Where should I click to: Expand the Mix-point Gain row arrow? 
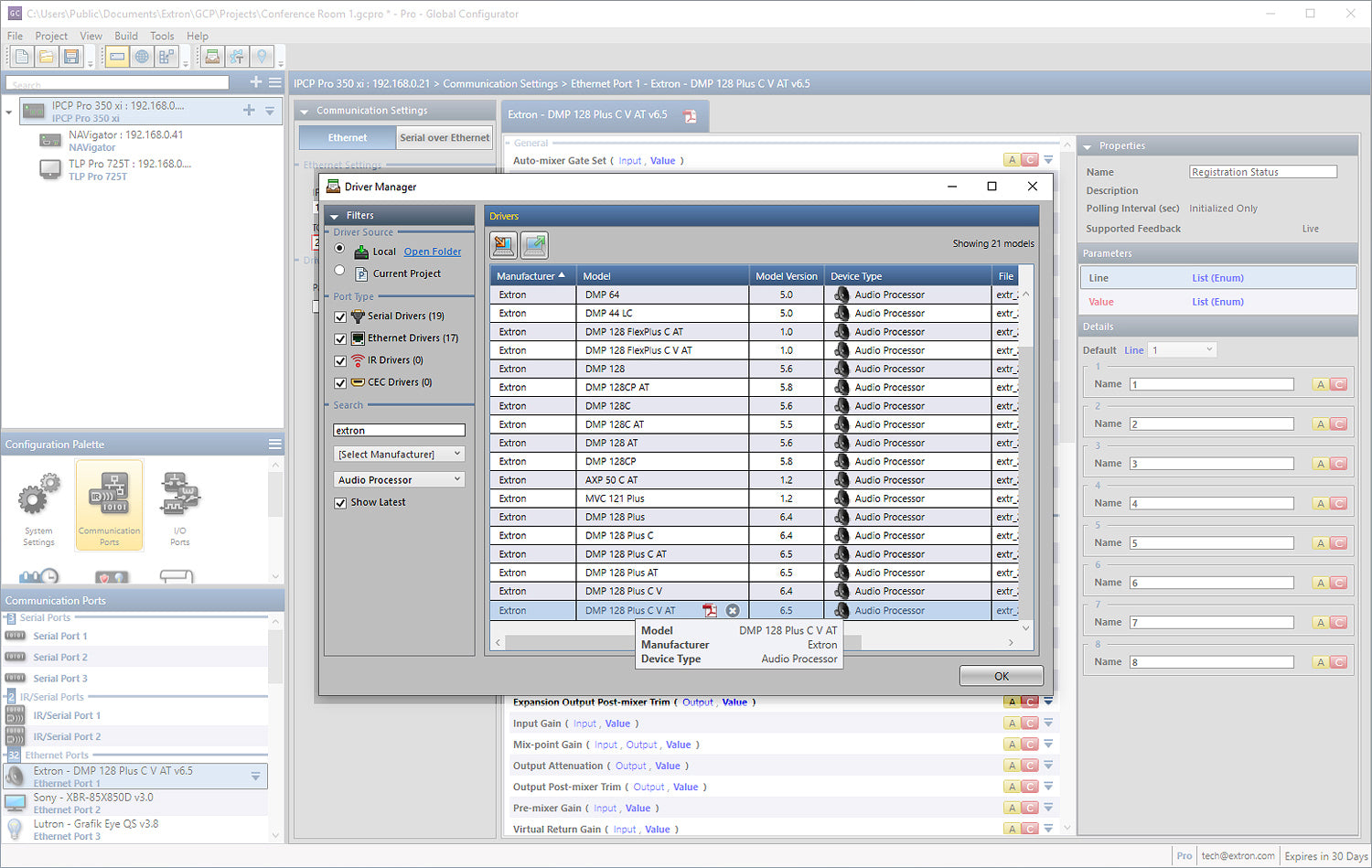(x=1048, y=745)
